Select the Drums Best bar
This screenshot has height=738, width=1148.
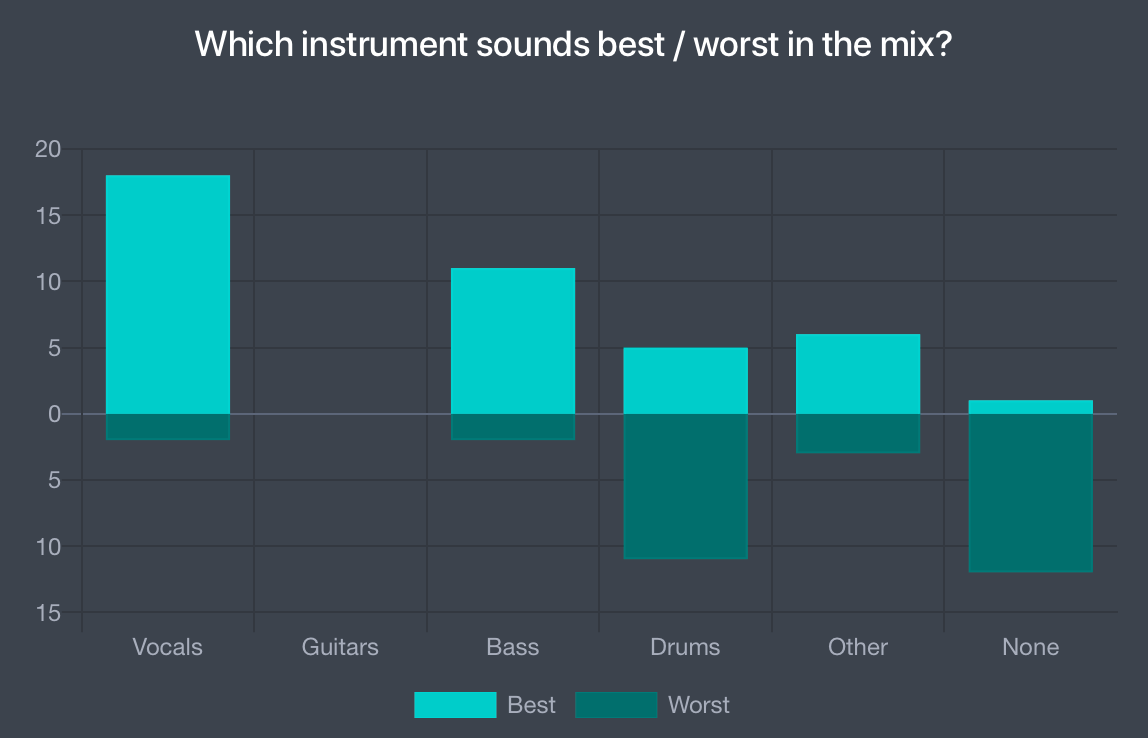(x=685, y=381)
